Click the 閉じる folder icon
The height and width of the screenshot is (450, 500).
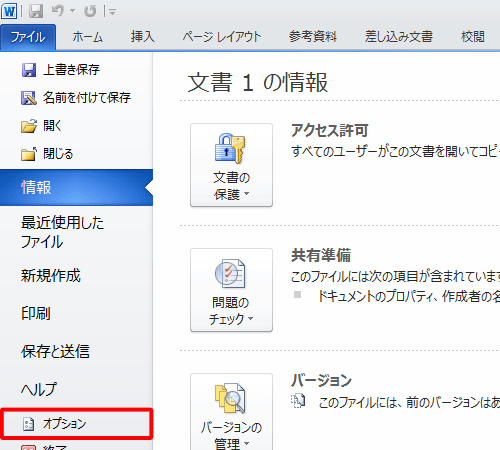click(29, 154)
